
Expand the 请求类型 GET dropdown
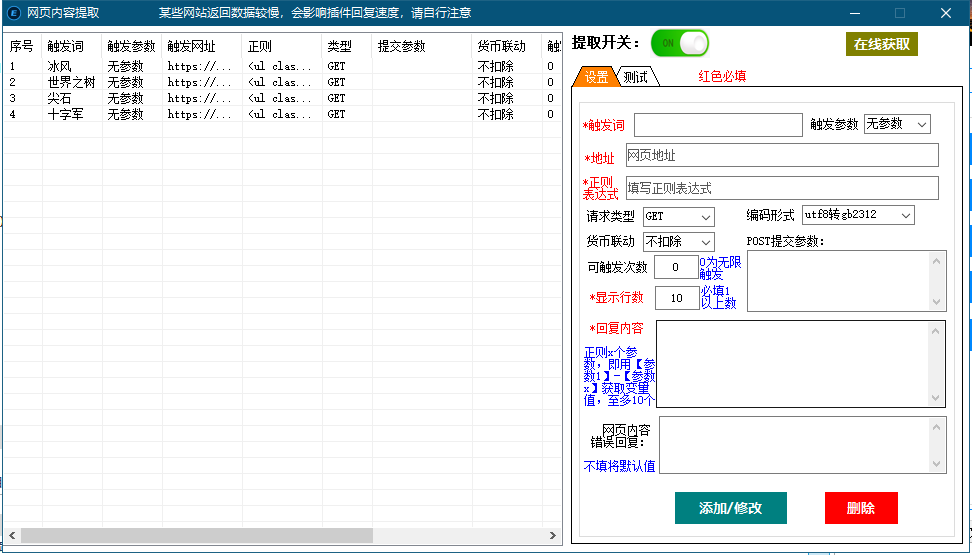(x=678, y=217)
